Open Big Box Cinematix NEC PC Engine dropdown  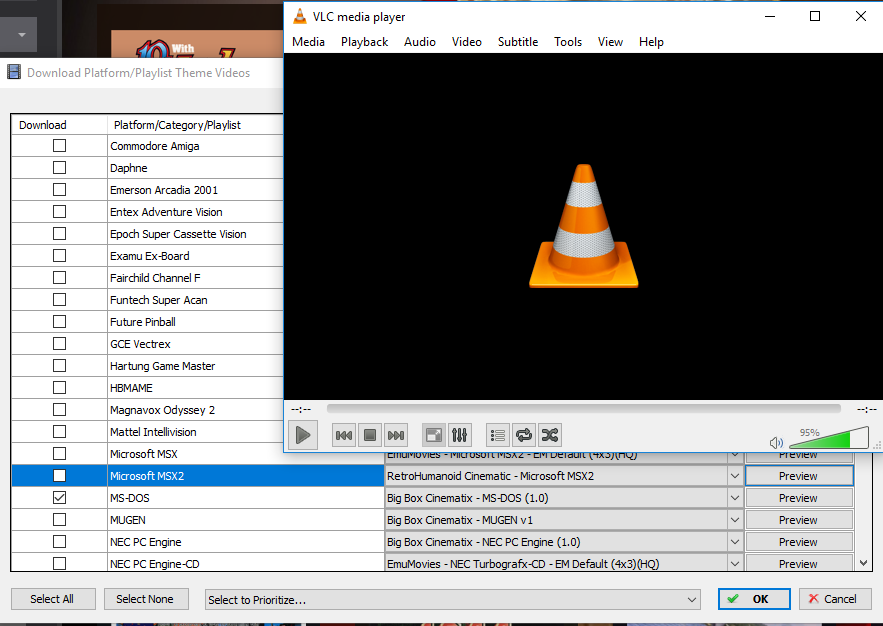pyautogui.click(x=734, y=542)
